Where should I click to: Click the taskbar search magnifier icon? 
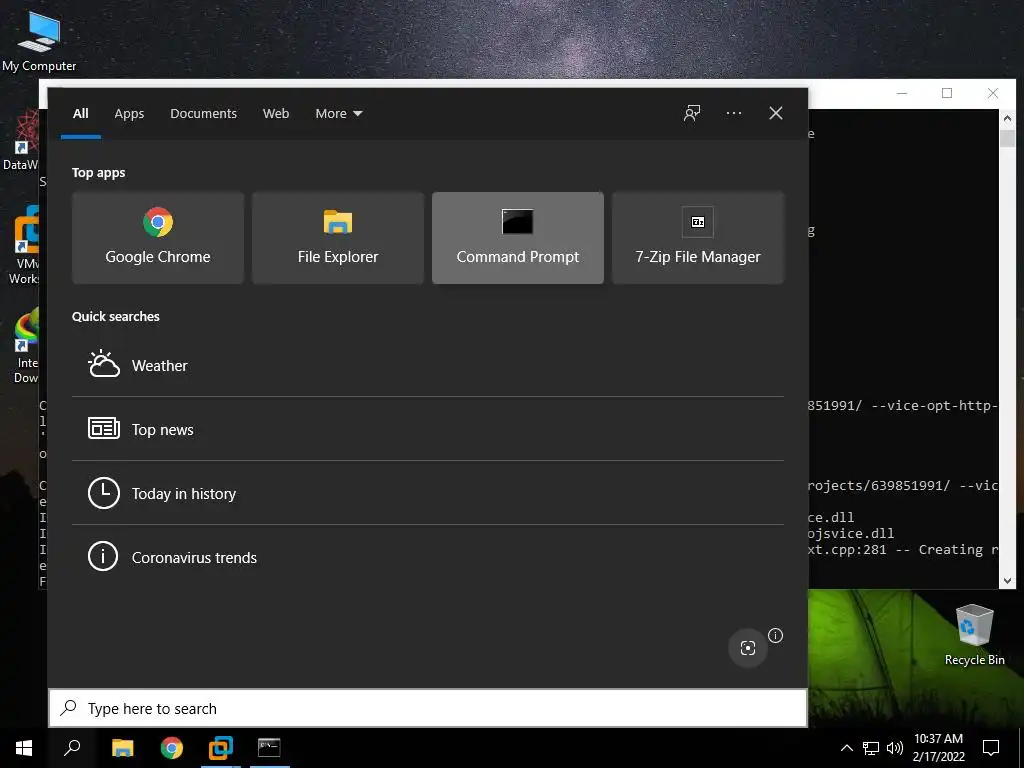(x=72, y=748)
